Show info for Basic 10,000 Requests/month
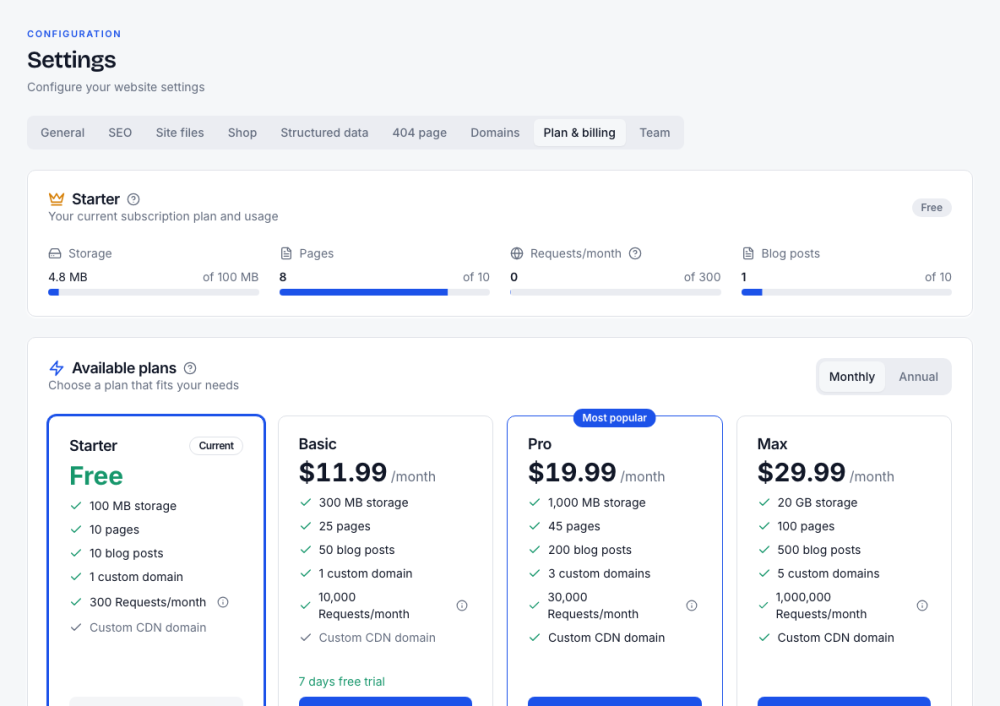This screenshot has width=1000, height=706. click(x=462, y=605)
